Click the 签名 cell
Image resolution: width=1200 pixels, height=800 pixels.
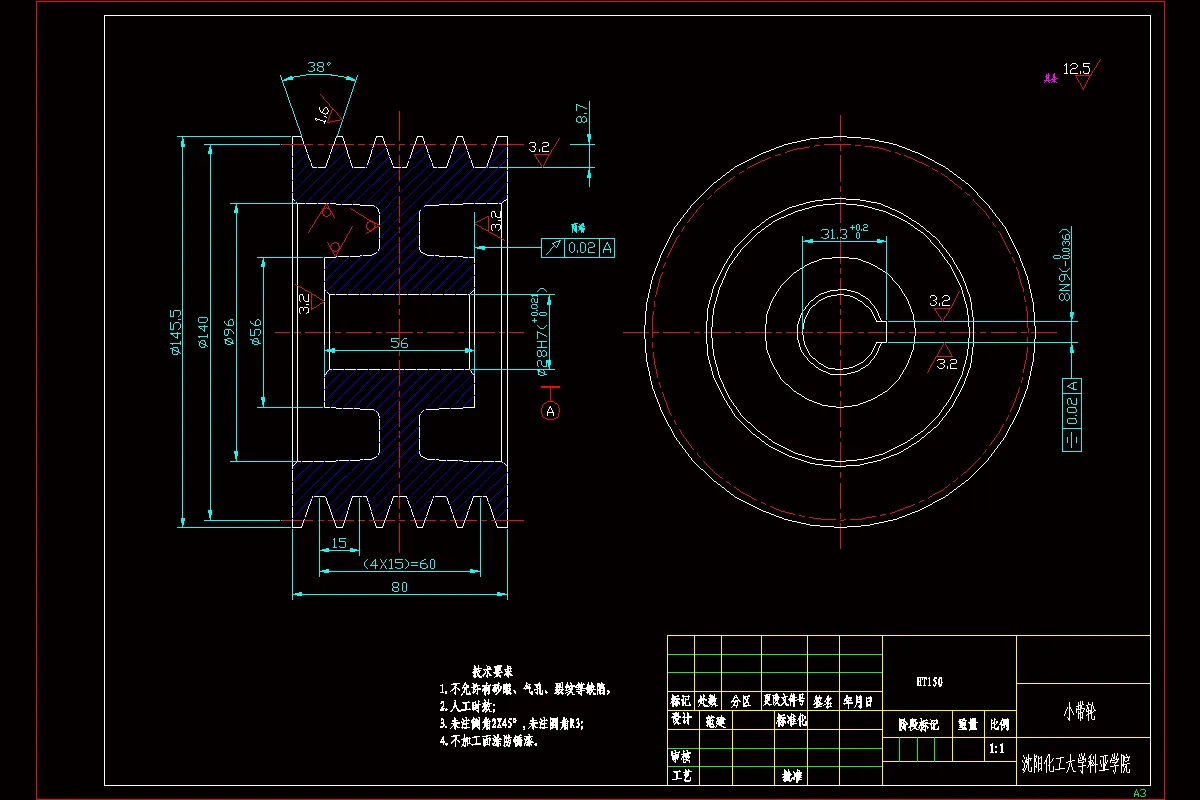pos(823,701)
